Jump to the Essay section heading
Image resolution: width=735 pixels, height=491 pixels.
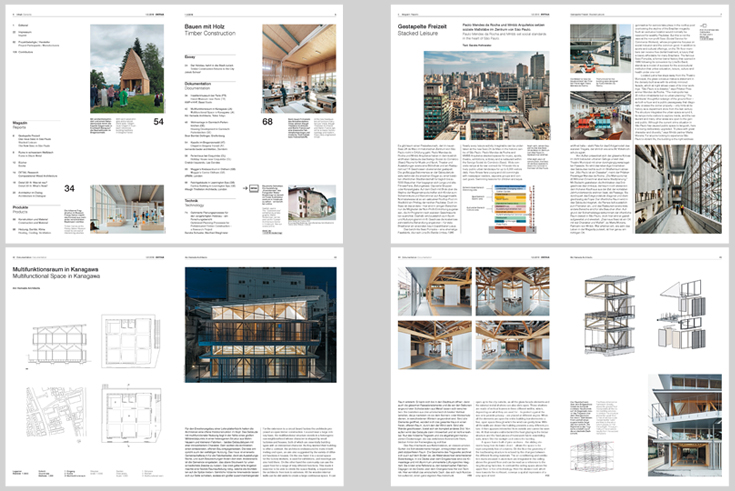186,57
